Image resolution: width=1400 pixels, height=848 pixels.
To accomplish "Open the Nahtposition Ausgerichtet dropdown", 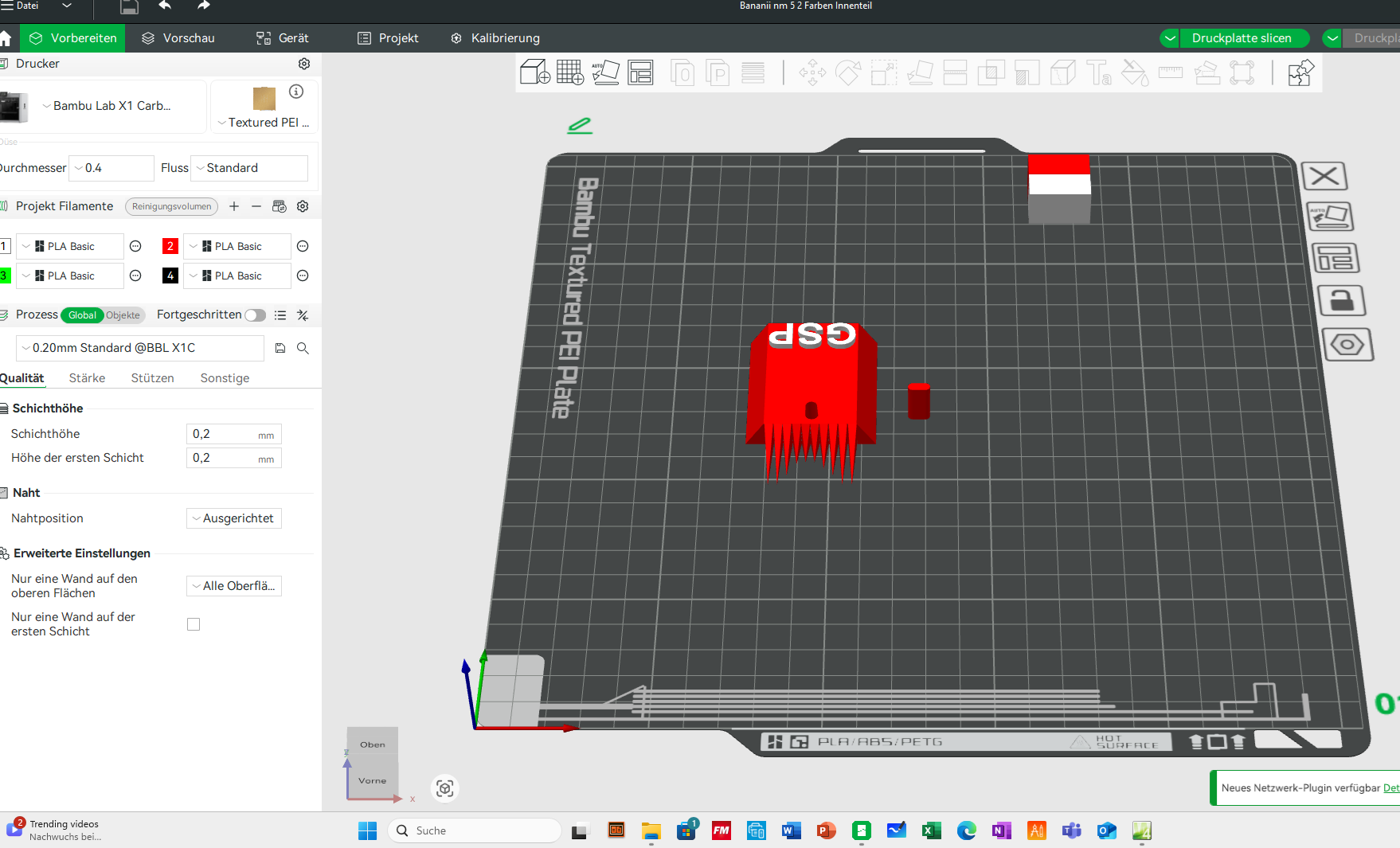I will coord(233,518).
